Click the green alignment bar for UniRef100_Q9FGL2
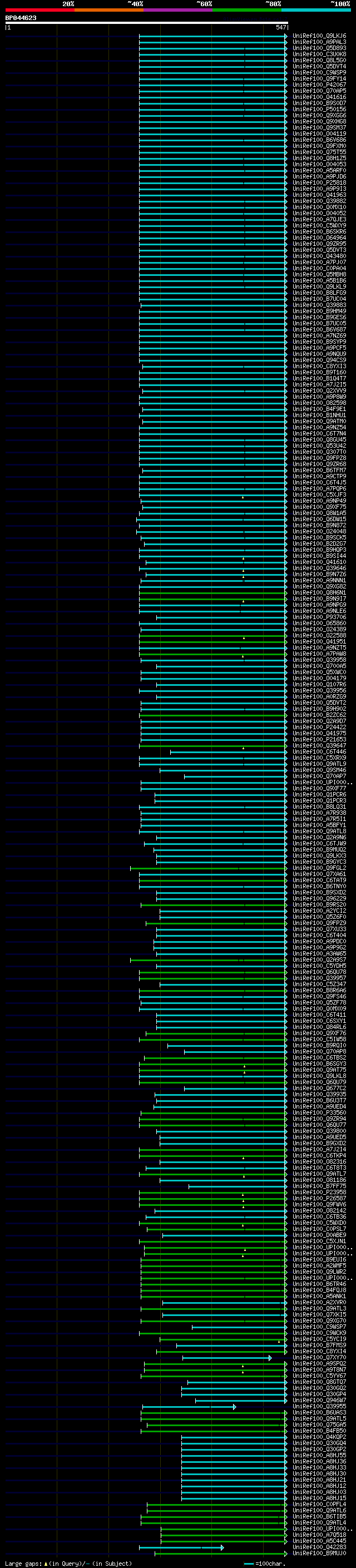This screenshot has height=1568, width=356. 209,868
